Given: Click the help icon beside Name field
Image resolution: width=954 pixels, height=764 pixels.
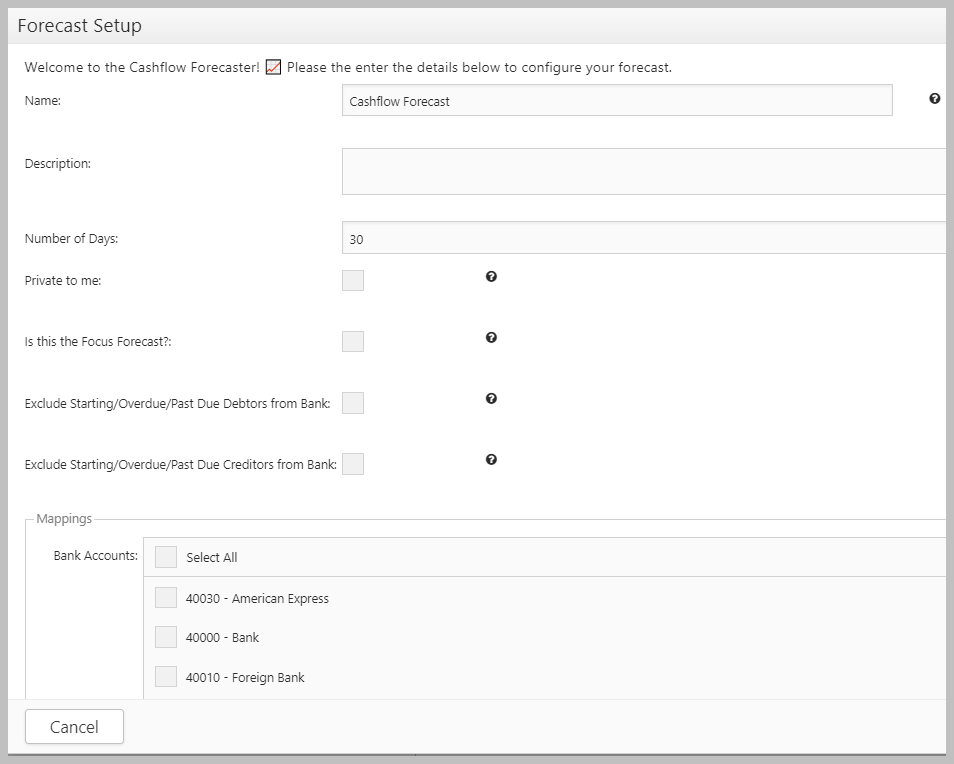Looking at the screenshot, I should pos(935,99).
